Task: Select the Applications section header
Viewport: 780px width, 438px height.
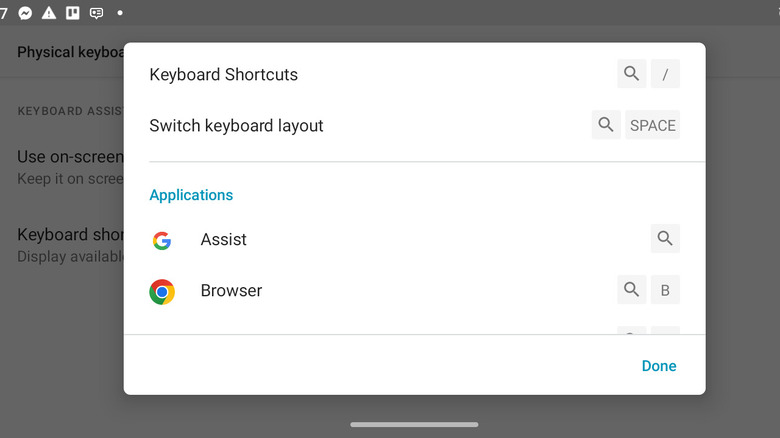Action: point(191,195)
